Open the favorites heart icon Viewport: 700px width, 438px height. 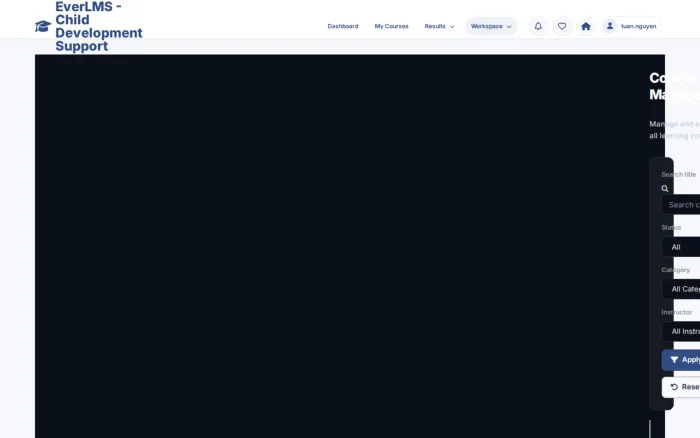pyautogui.click(x=562, y=26)
